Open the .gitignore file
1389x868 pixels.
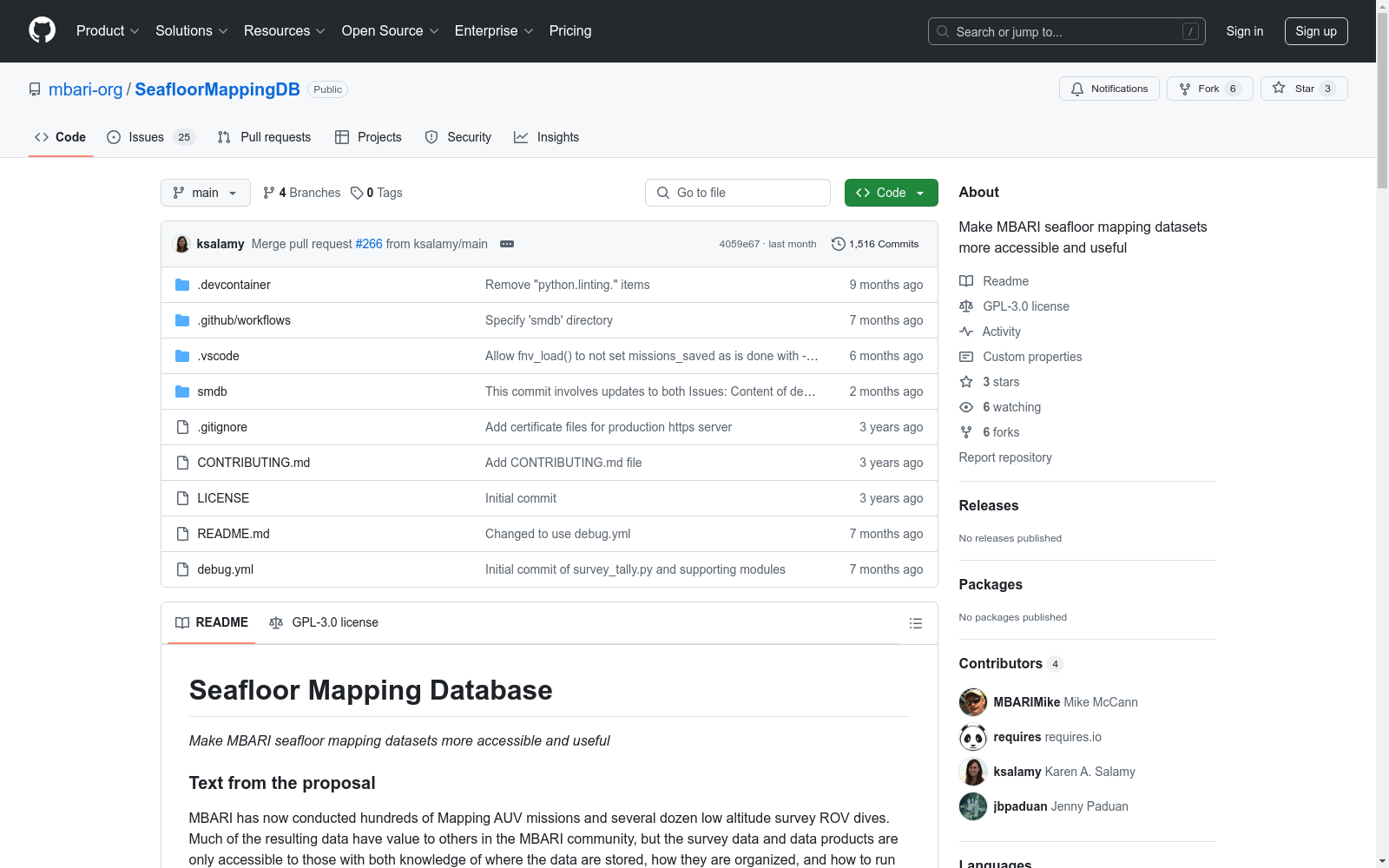coord(222,427)
